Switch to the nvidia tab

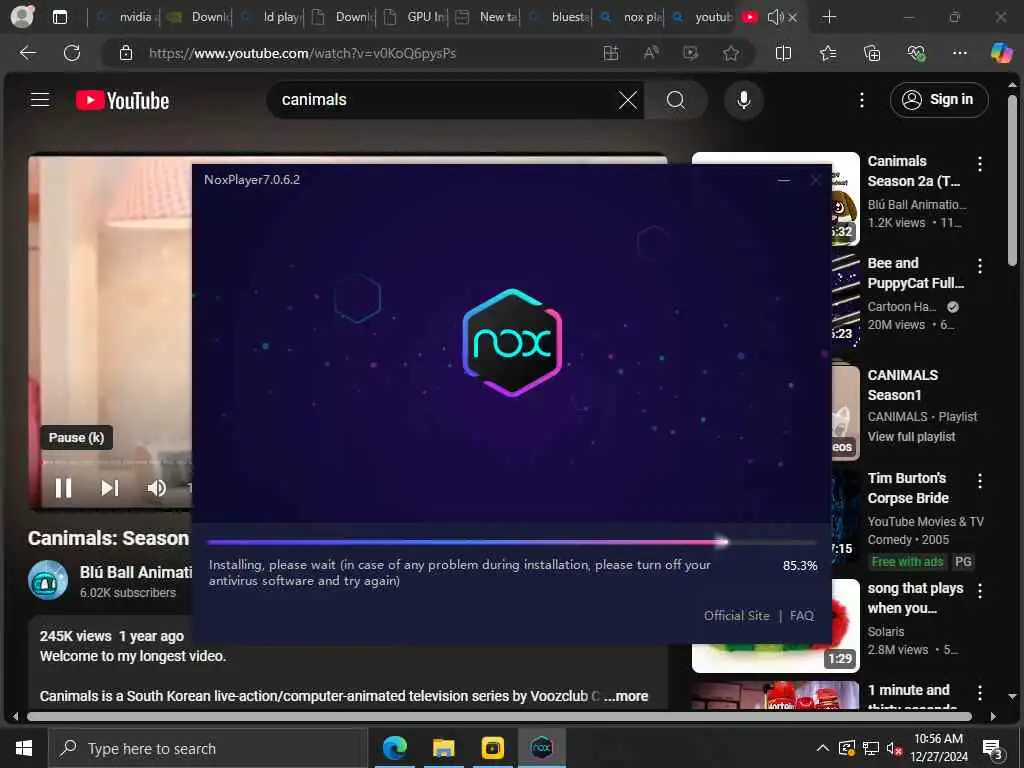click(124, 17)
